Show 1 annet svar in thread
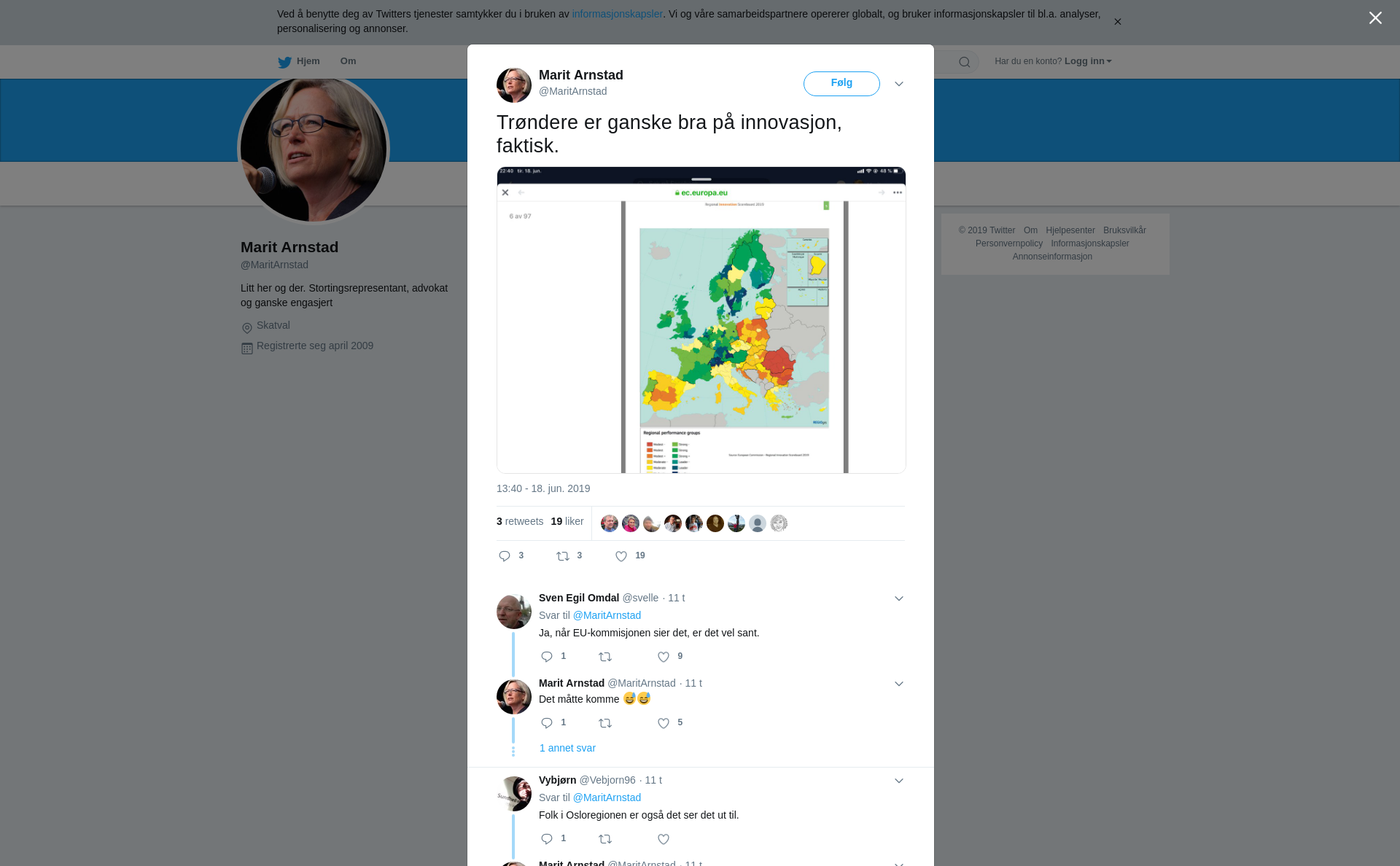 pos(567,748)
